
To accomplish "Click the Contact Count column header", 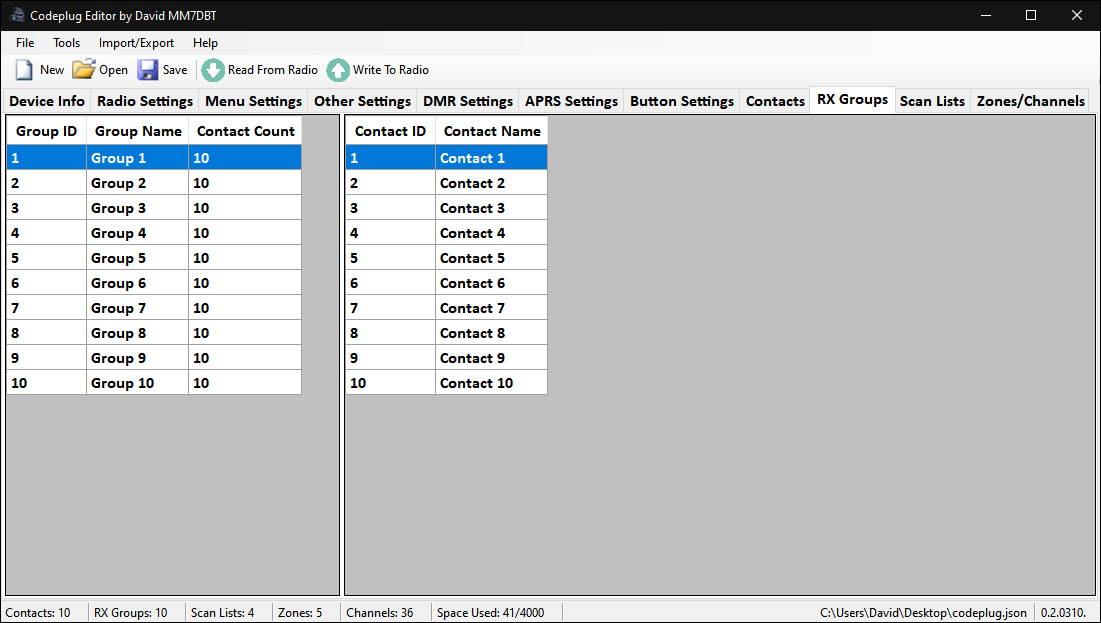I will pos(245,131).
